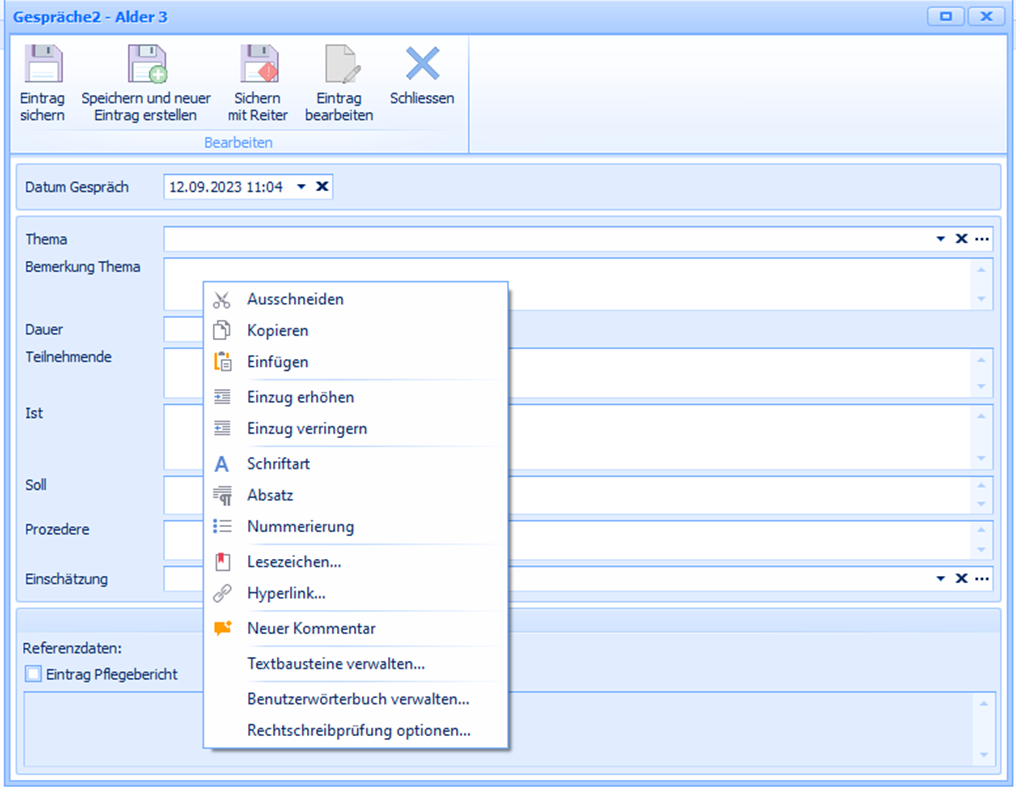Expand the Datum Gespräch date dropdown
The image size is (1016, 788).
click(x=301, y=187)
